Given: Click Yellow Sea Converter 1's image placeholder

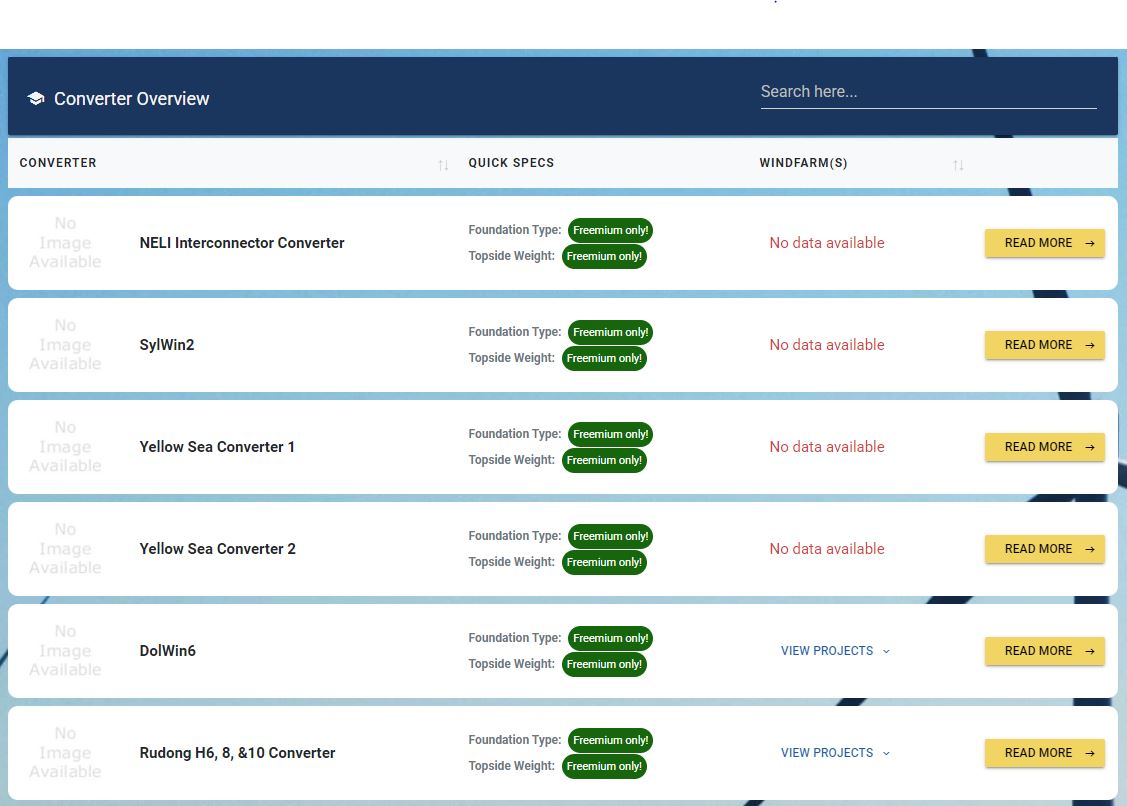Looking at the screenshot, I should [x=64, y=447].
